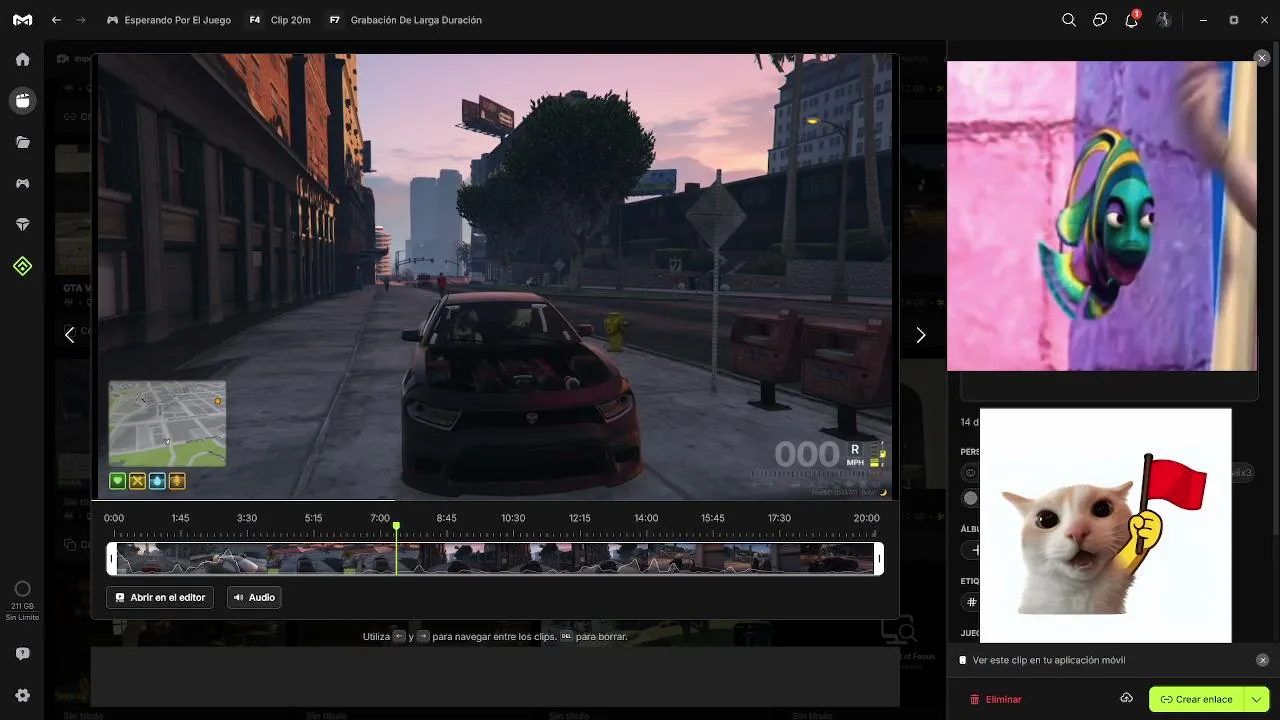
Task: Click the right trim handle of clip
Action: (x=879, y=558)
